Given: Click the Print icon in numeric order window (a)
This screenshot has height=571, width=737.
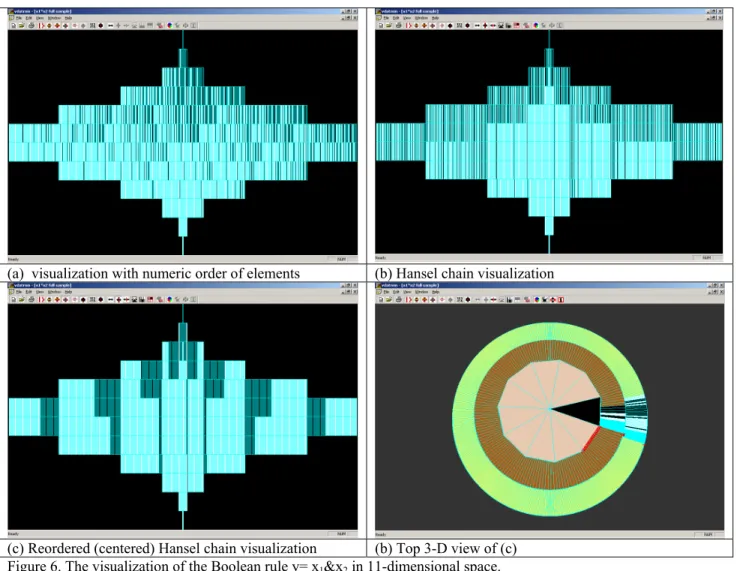Looking at the screenshot, I should [31, 25].
